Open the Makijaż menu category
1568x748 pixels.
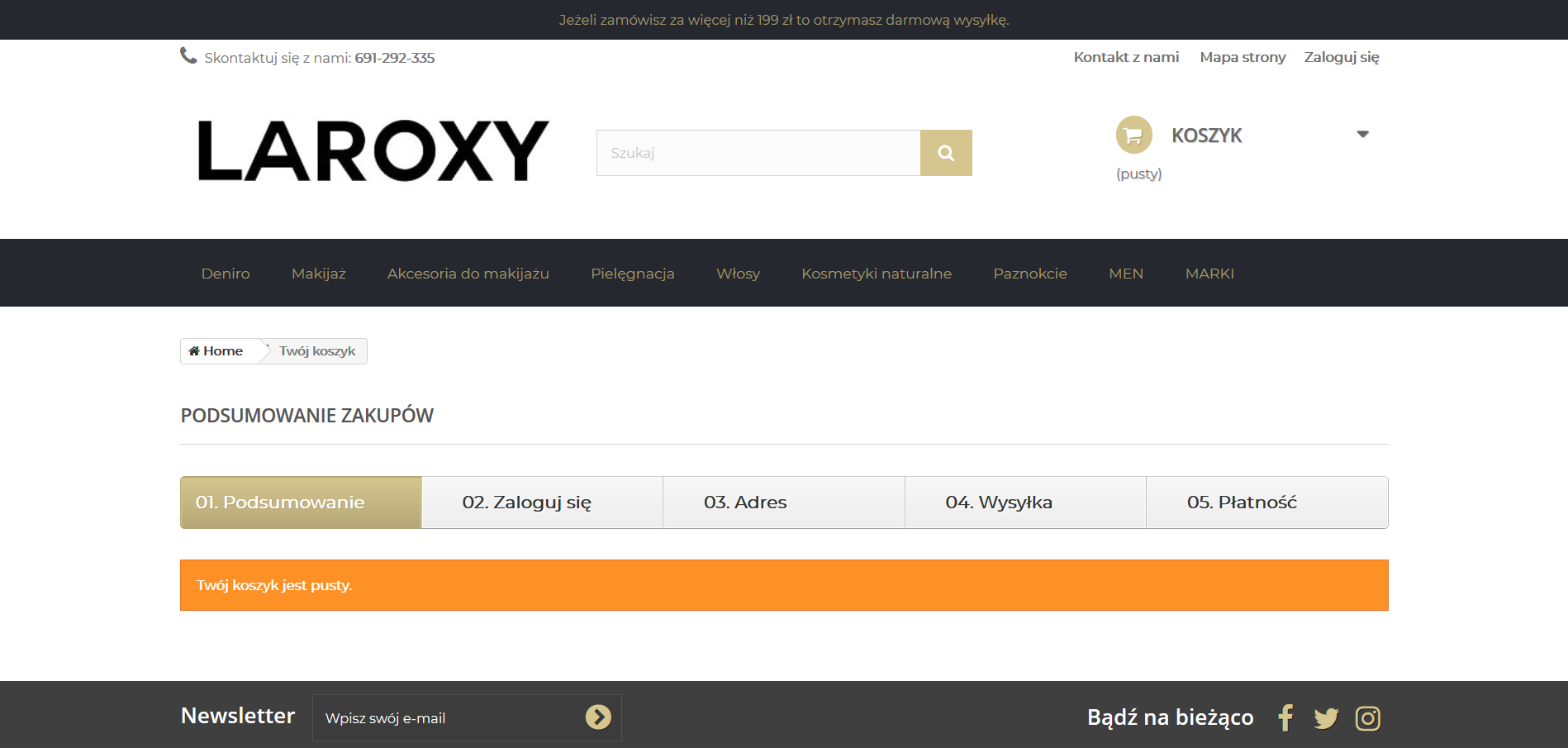pos(319,274)
